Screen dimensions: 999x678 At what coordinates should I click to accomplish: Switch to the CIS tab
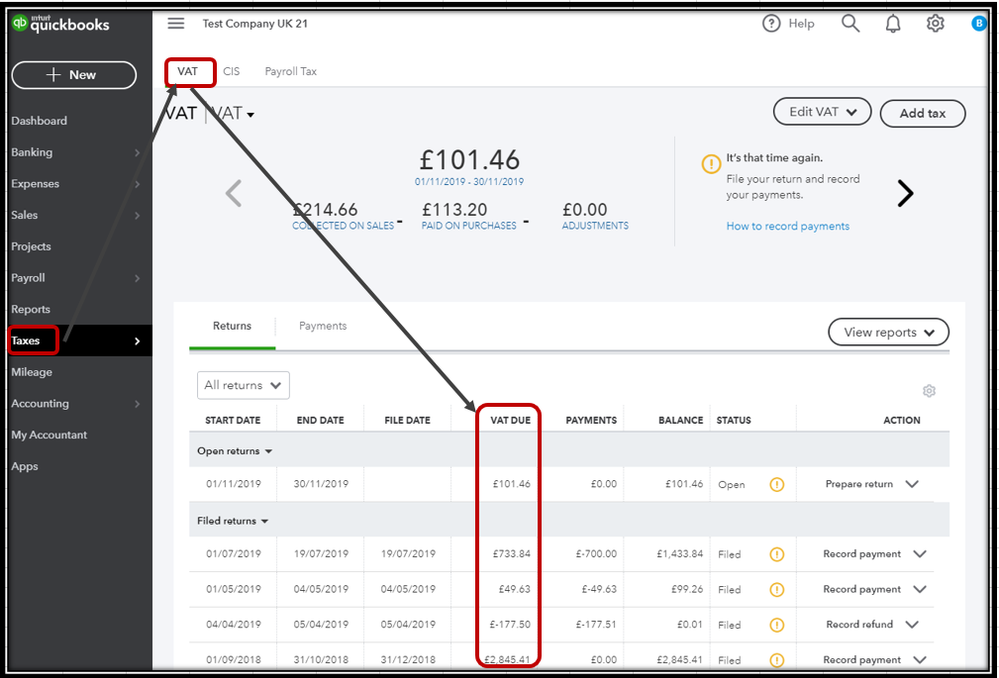(231, 71)
